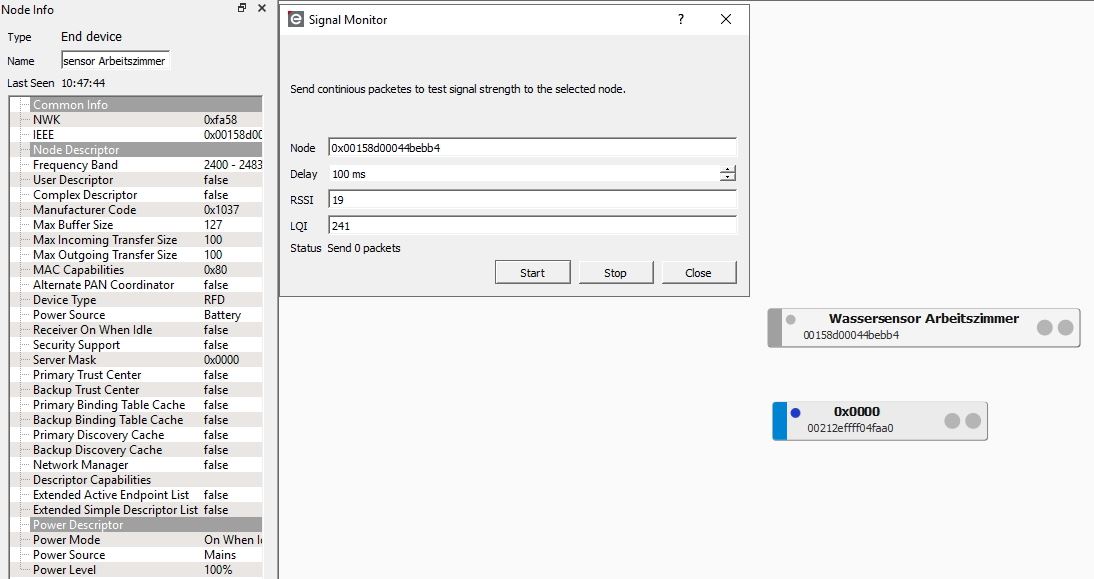Viewport: 1094px width, 579px height.
Task: Collapse the Power Descriptor section header
Action: point(78,524)
